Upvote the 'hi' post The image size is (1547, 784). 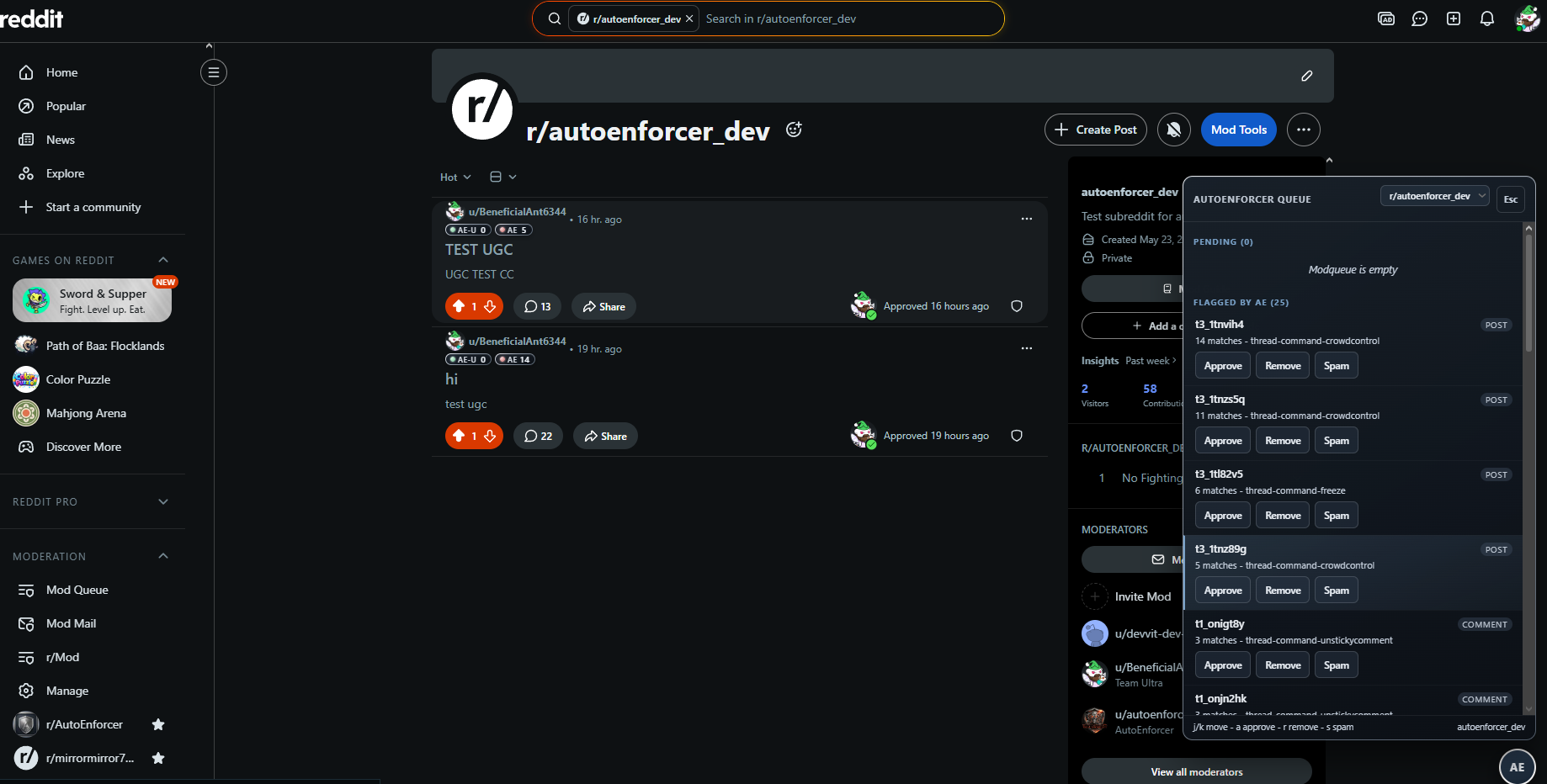459,436
